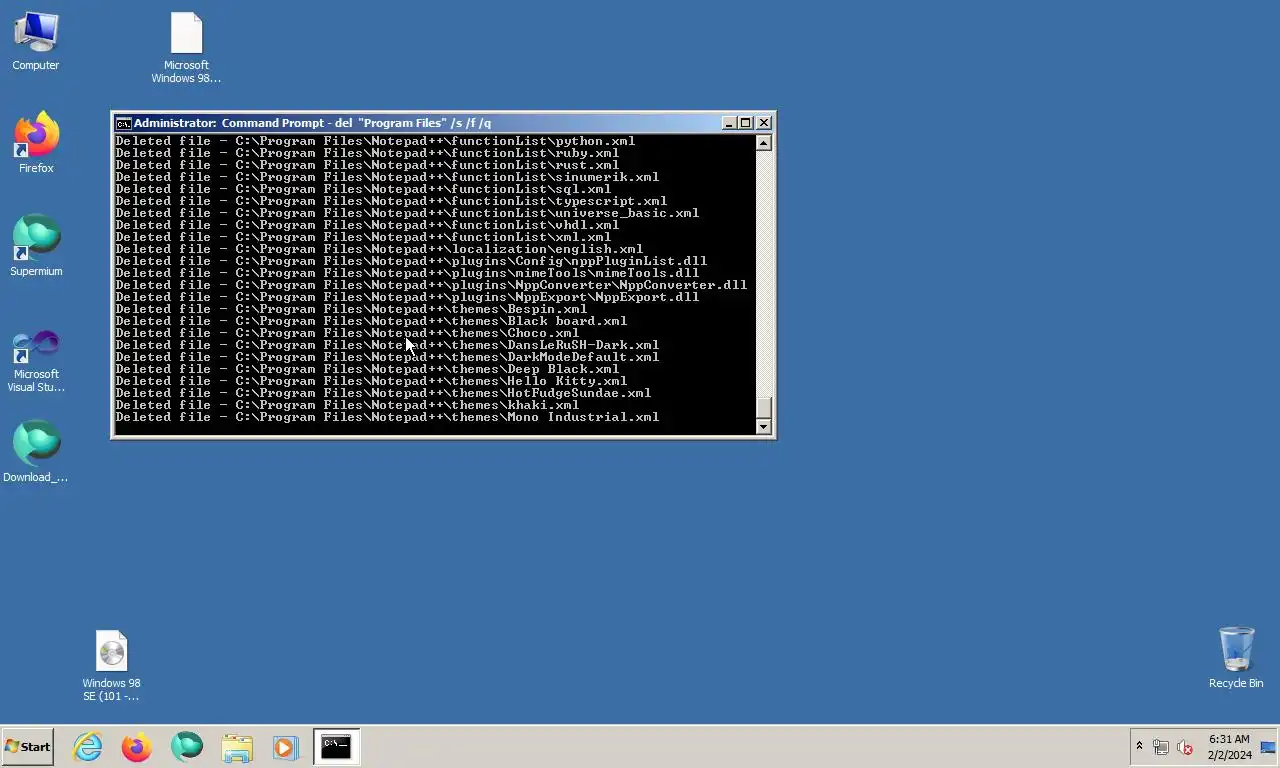Image resolution: width=1280 pixels, height=768 pixels.
Task: Click the line ending with typescript.xml
Action: coord(391,201)
